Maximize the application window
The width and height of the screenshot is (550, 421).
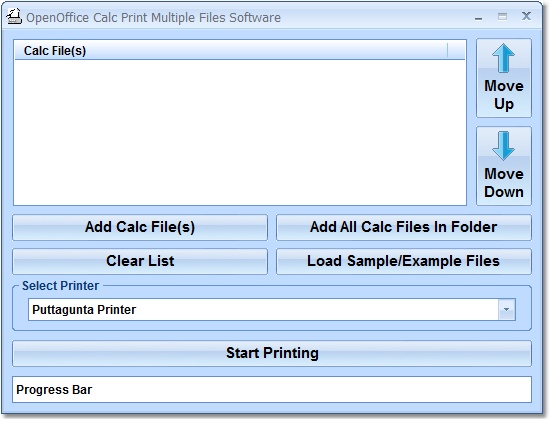[x=502, y=16]
